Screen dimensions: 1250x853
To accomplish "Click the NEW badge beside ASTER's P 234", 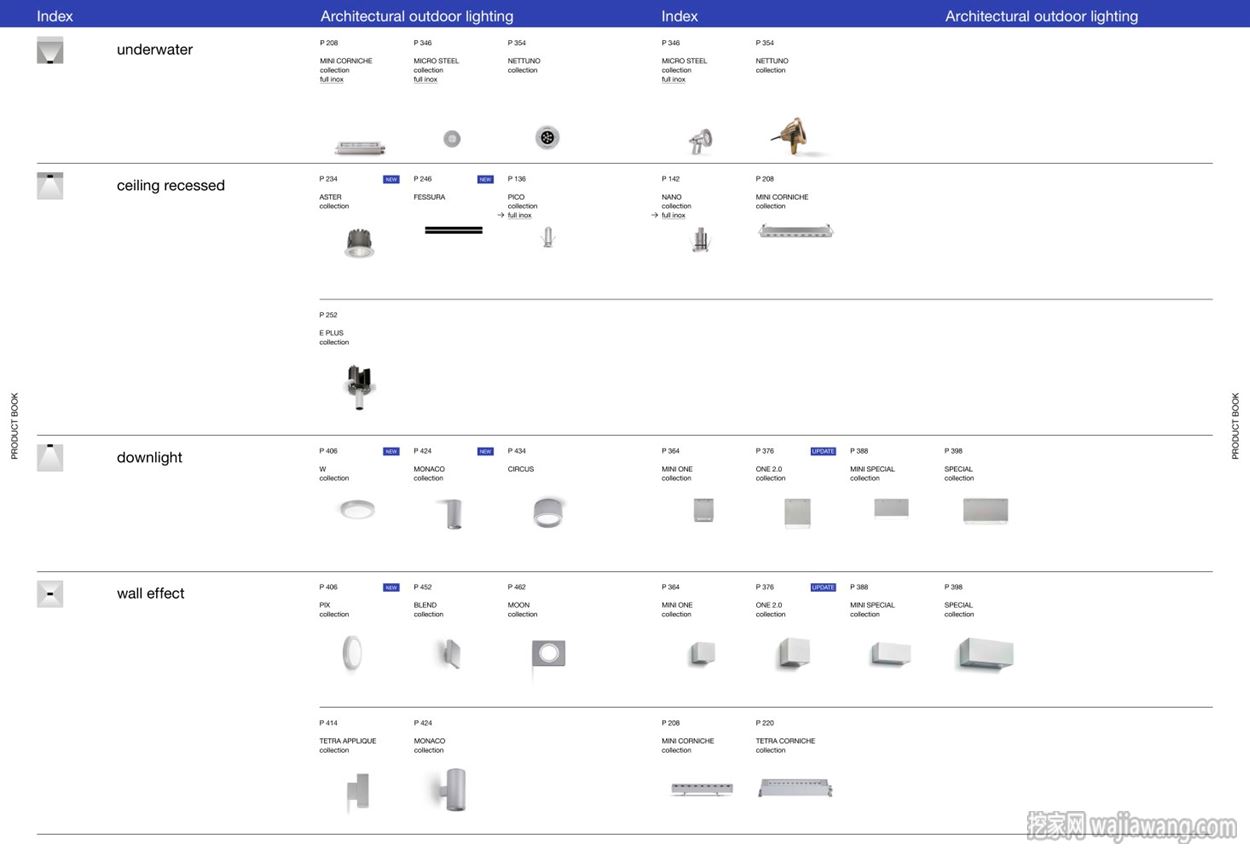I will point(391,180).
